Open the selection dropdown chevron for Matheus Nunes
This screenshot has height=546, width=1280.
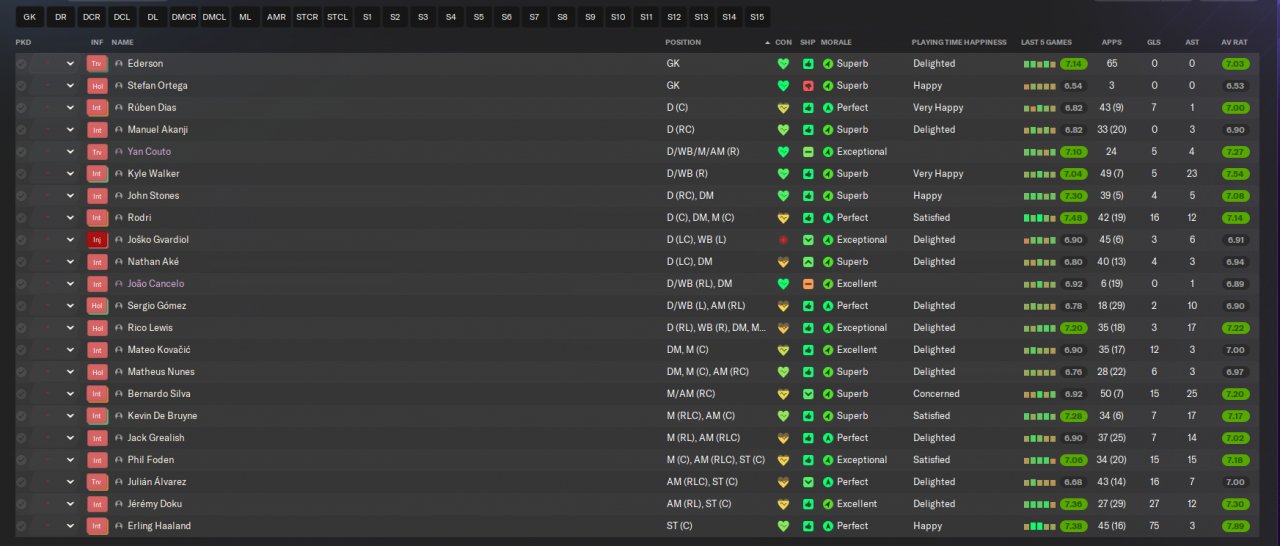point(70,371)
